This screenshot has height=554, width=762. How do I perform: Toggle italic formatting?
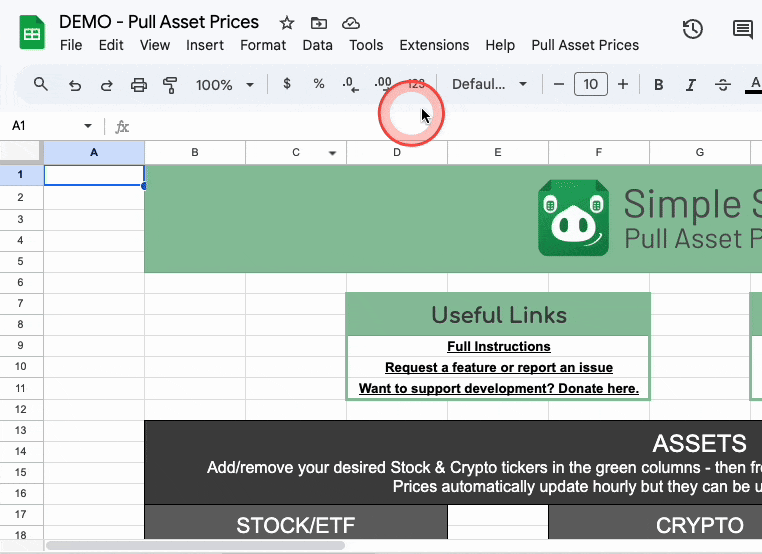[691, 85]
